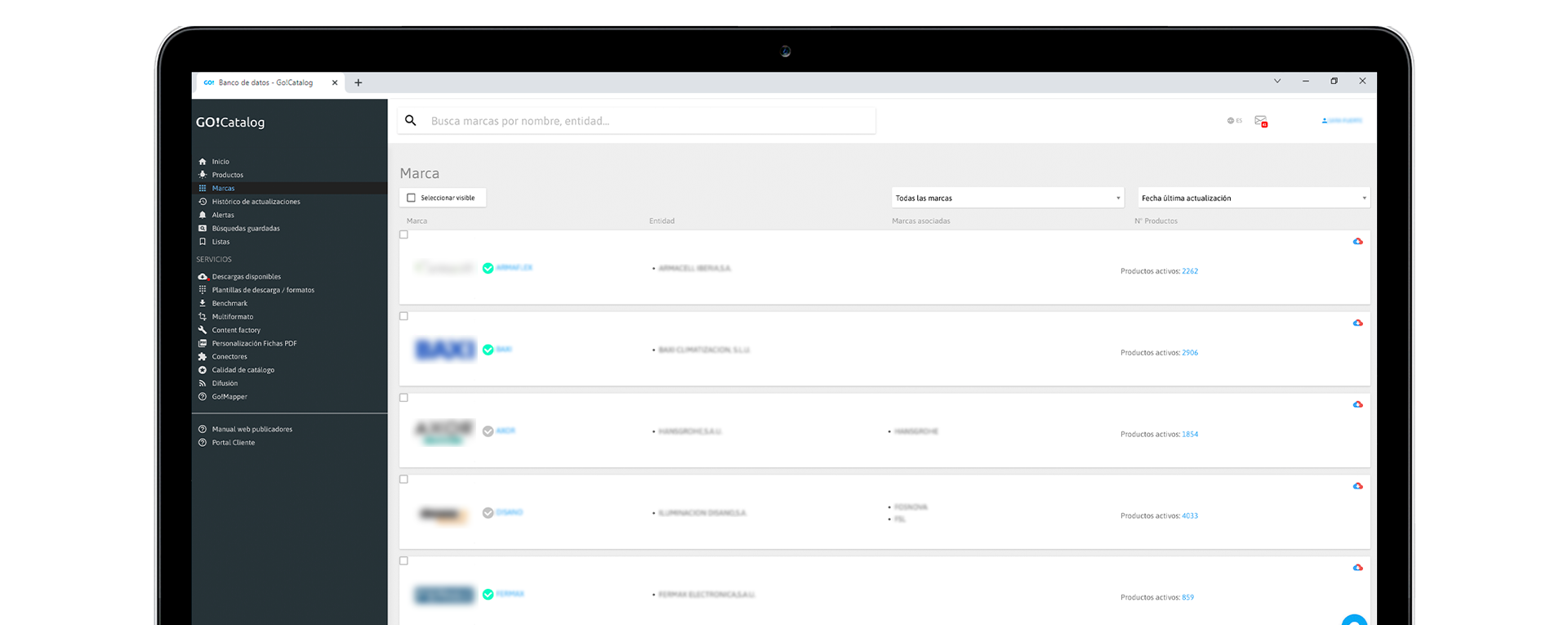Viewport: 1568px width, 625px height.
Task: Open Histórico de actualizaciones menu item
Action: click(x=256, y=202)
